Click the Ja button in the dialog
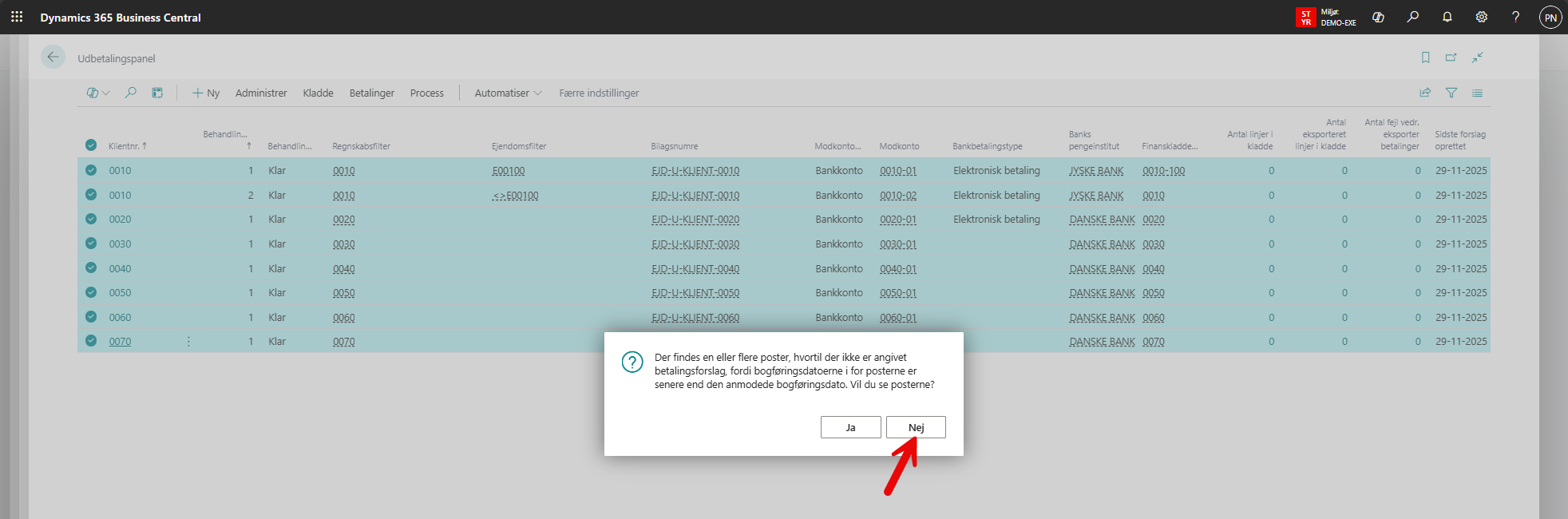Screen dimensions: 1568x519 point(850,427)
